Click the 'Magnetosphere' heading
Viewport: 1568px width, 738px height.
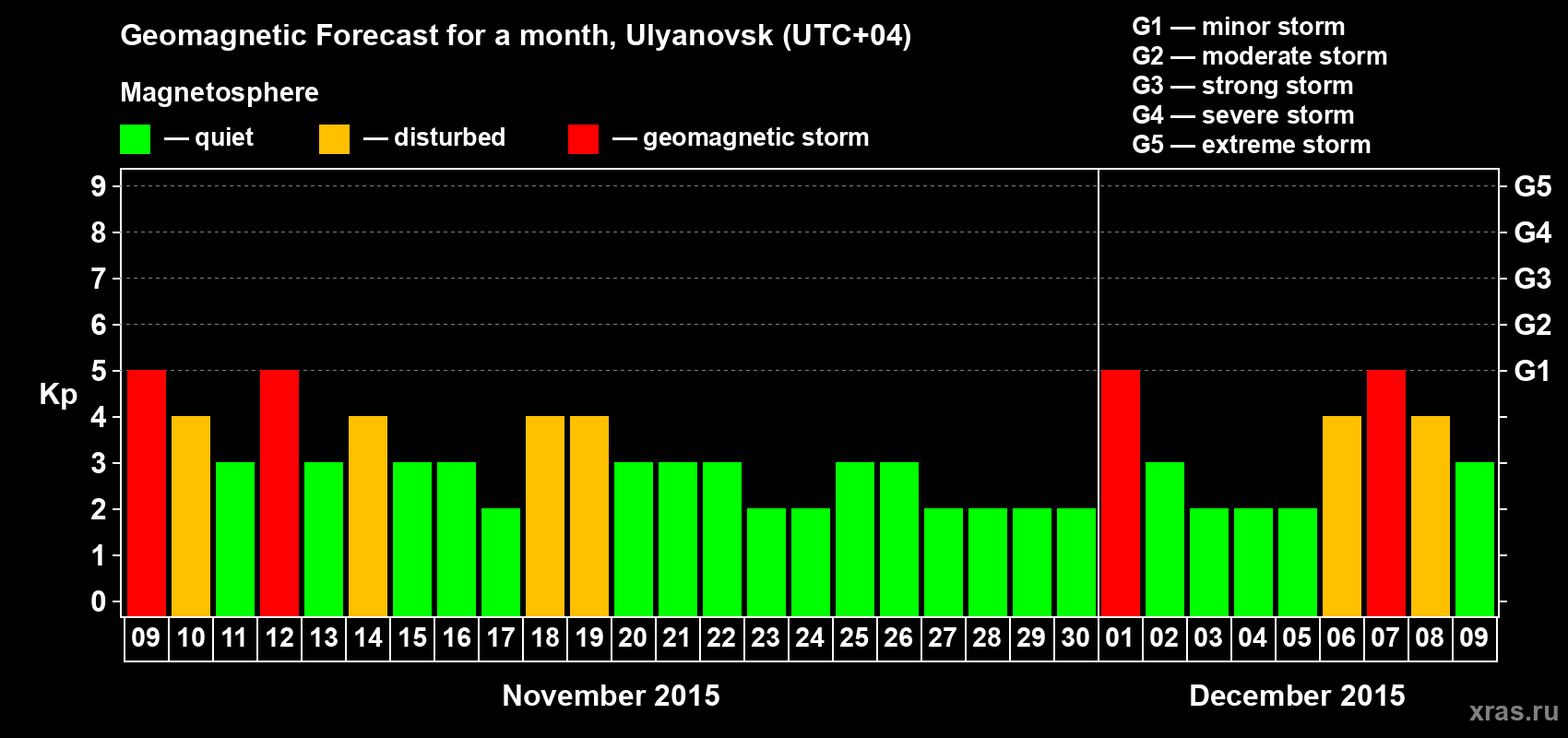220,92
